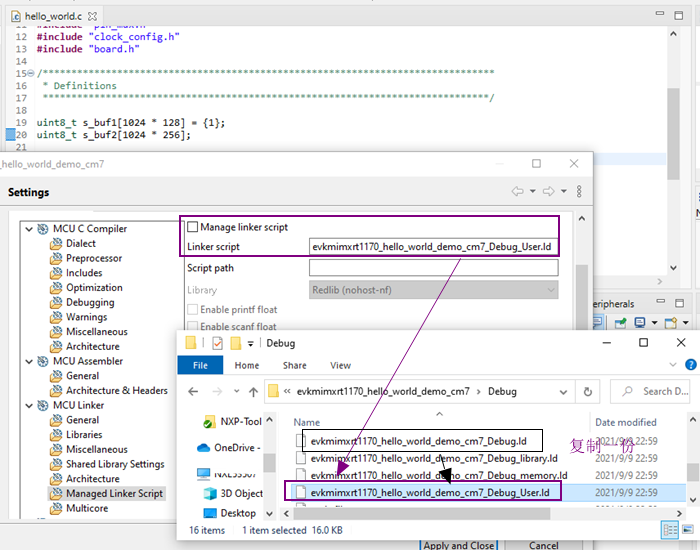Select Debugging settings item
Viewport: 700px width, 550px height.
click(x=90, y=302)
